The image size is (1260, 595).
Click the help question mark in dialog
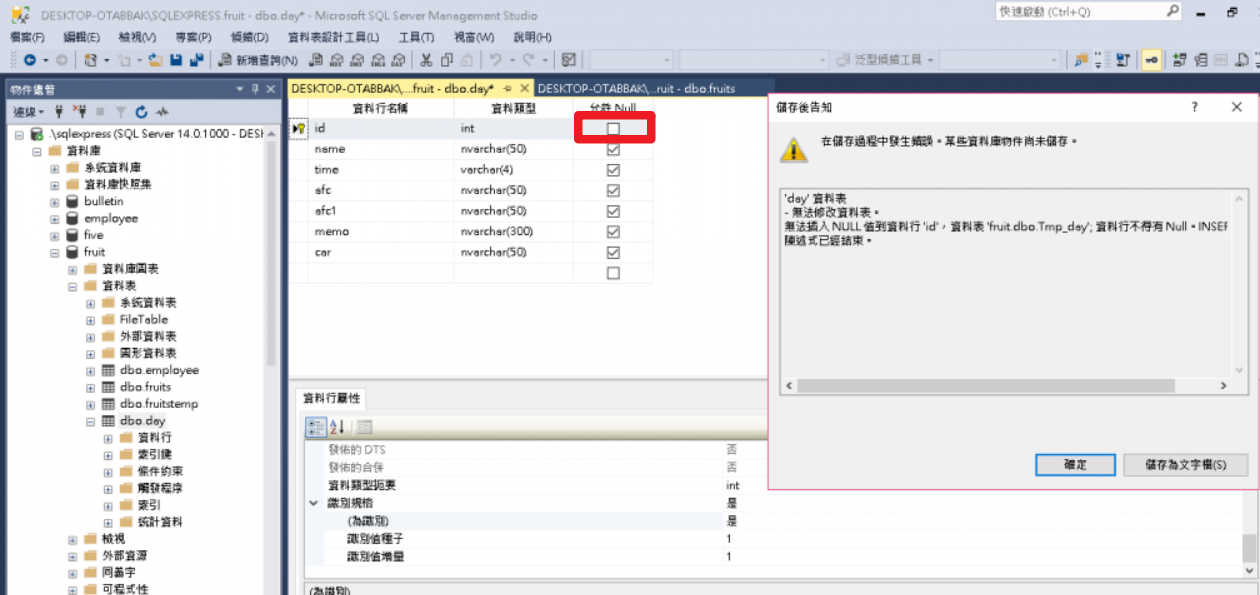(x=1195, y=107)
